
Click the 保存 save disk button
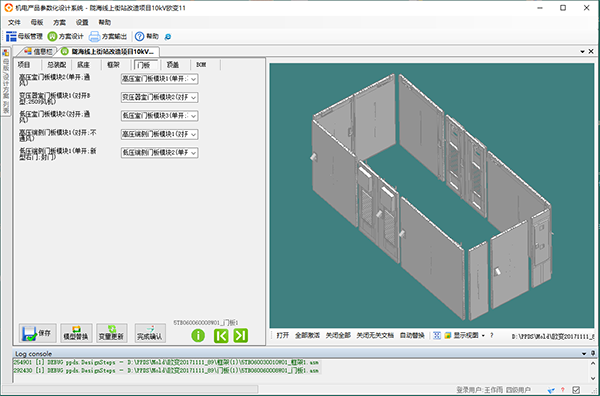pyautogui.click(x=38, y=333)
